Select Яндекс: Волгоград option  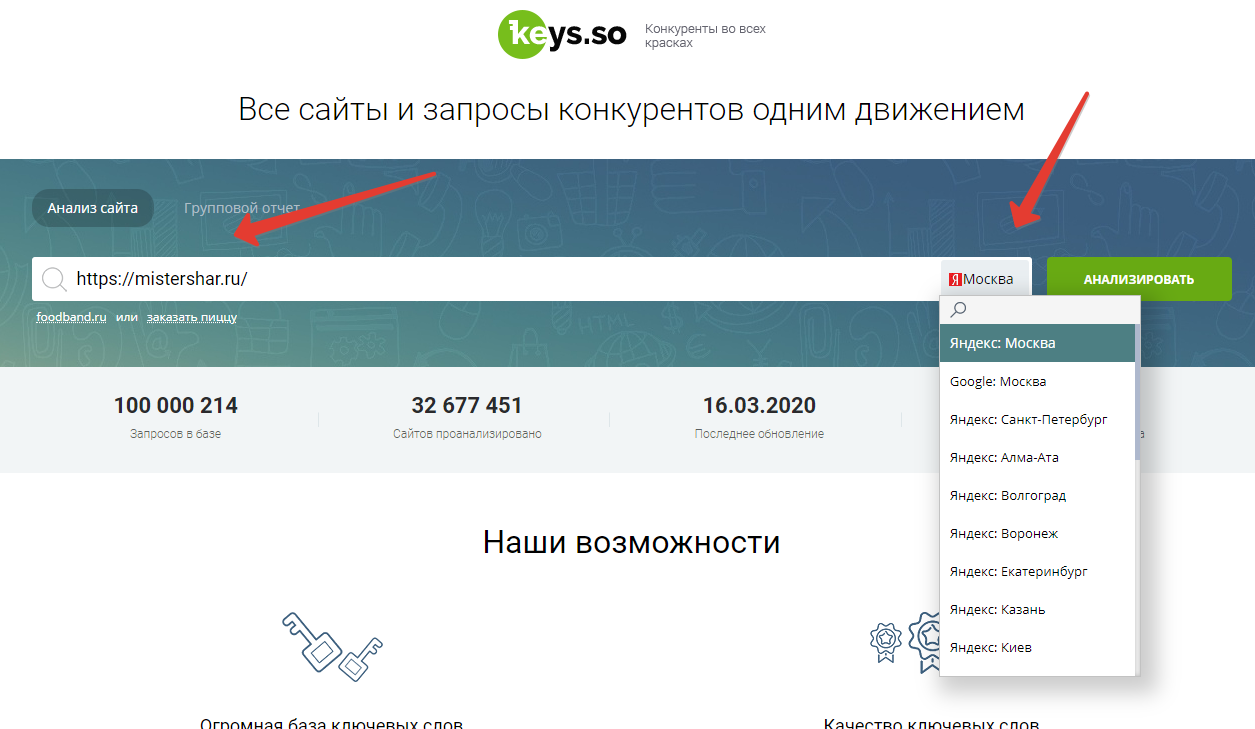click(1037, 495)
